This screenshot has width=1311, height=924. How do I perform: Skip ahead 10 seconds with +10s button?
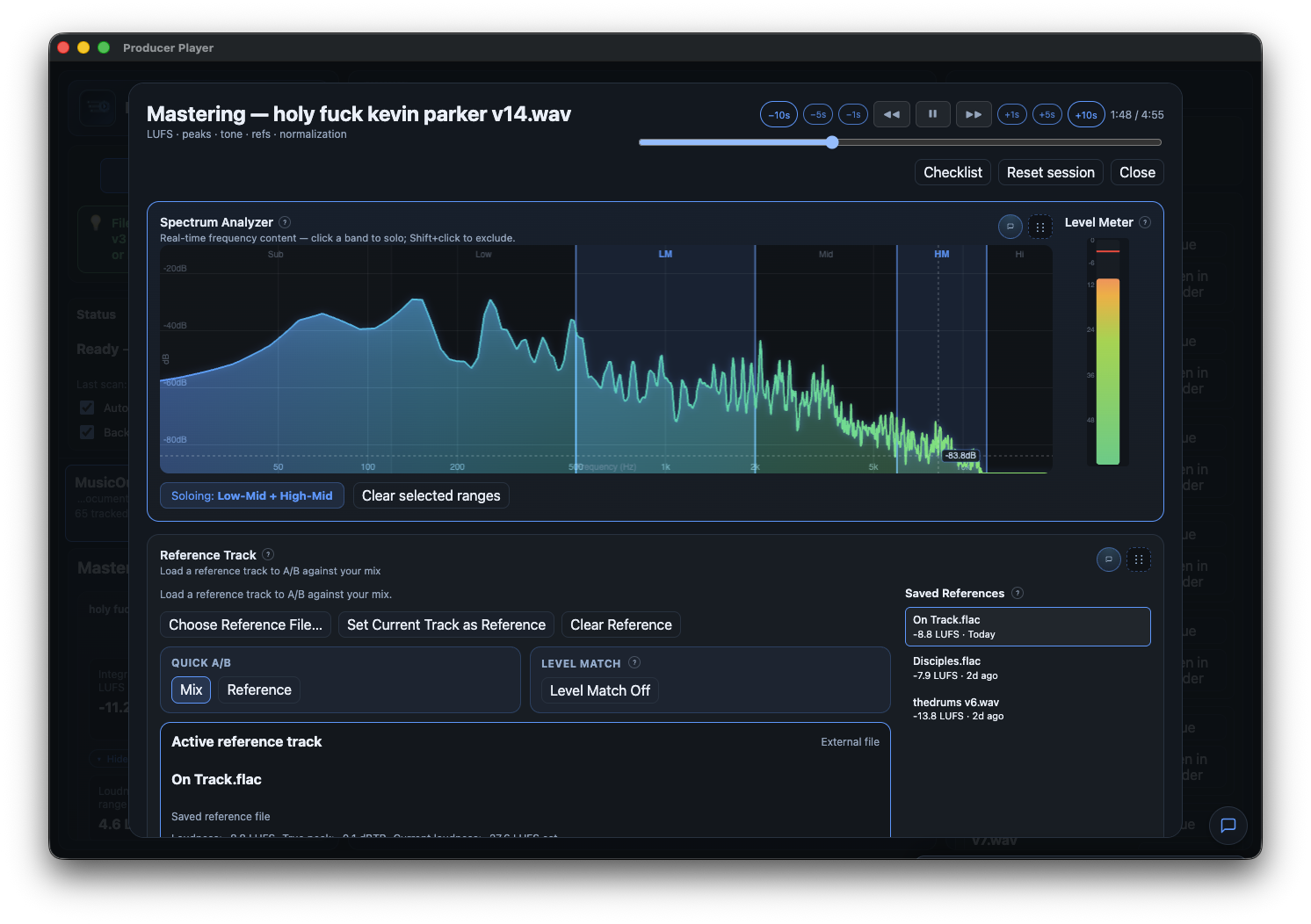coord(1086,115)
